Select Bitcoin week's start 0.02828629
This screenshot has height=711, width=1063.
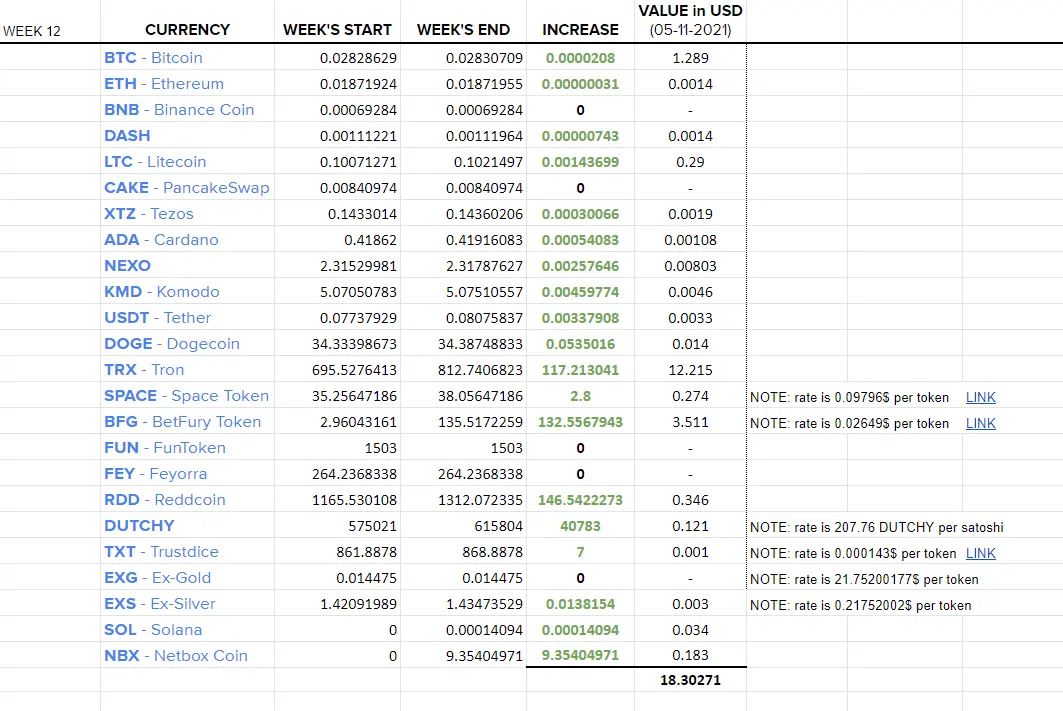[x=358, y=58]
